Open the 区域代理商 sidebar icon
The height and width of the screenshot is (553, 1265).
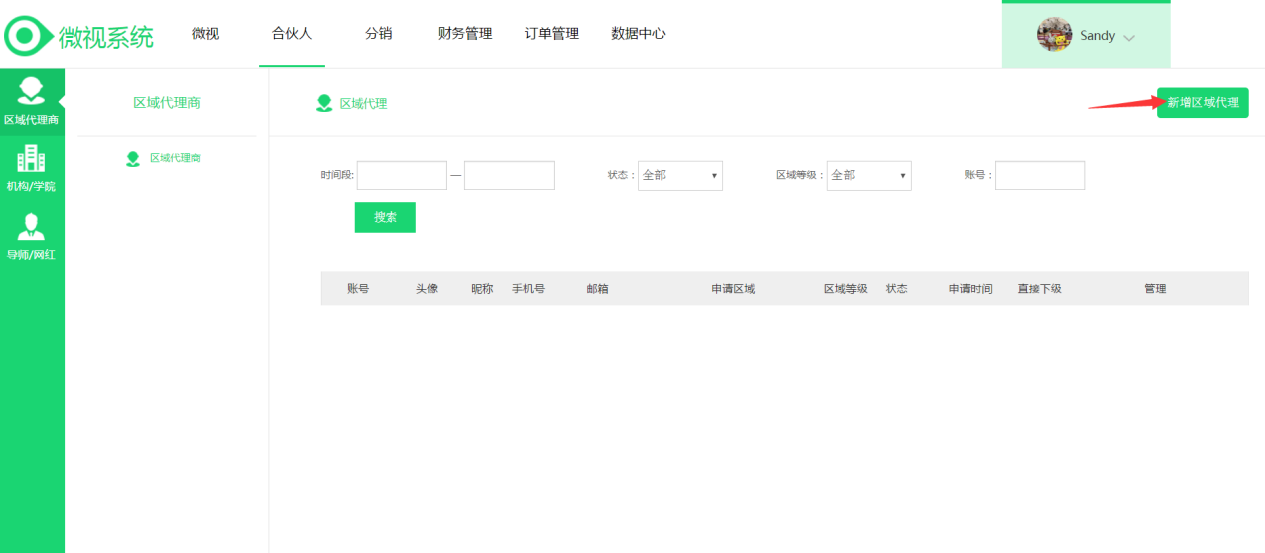coord(31,91)
